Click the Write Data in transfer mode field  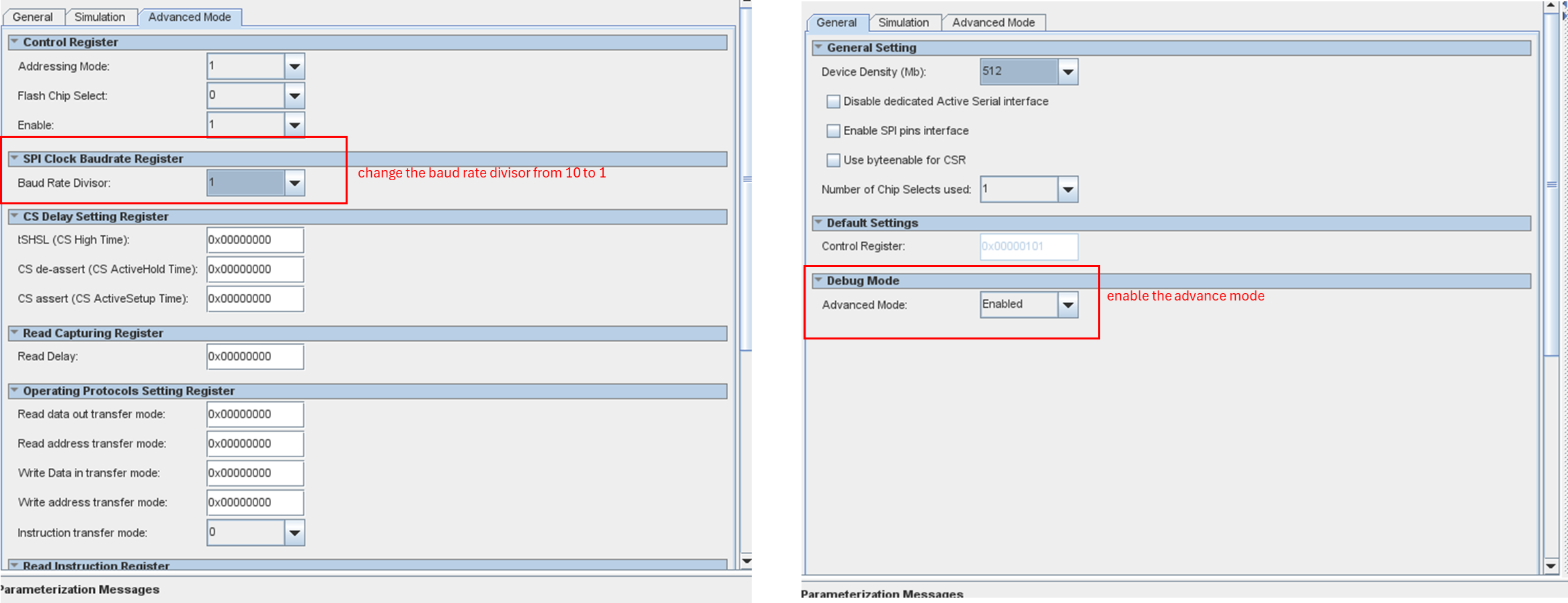256,473
